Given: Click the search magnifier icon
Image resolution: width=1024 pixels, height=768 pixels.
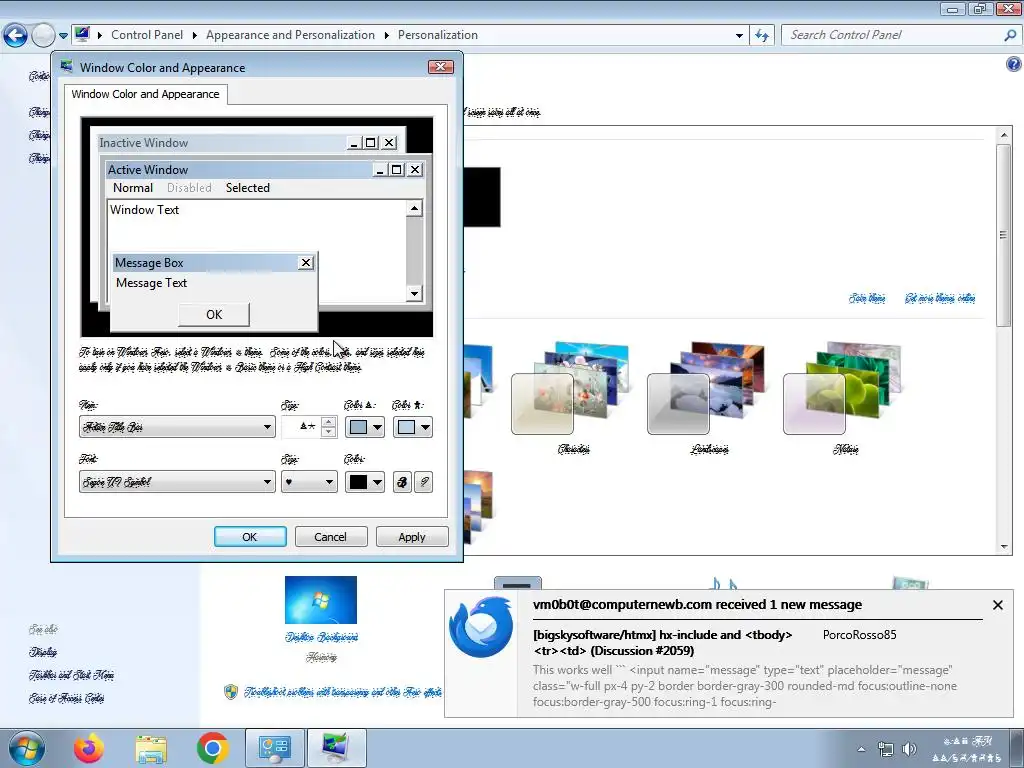Looking at the screenshot, I should click(x=1010, y=35).
